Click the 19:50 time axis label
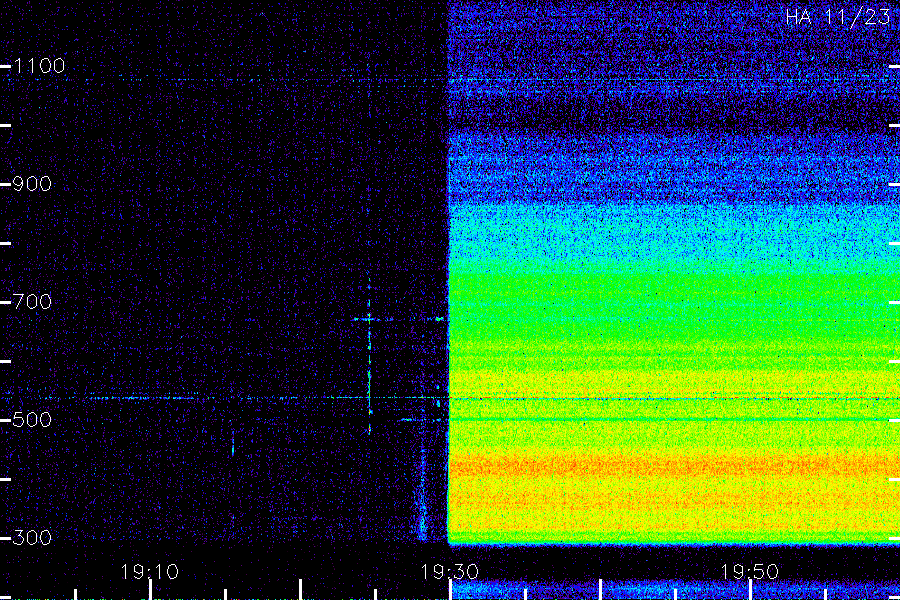Screen dimensions: 900x600 (x=750, y=571)
